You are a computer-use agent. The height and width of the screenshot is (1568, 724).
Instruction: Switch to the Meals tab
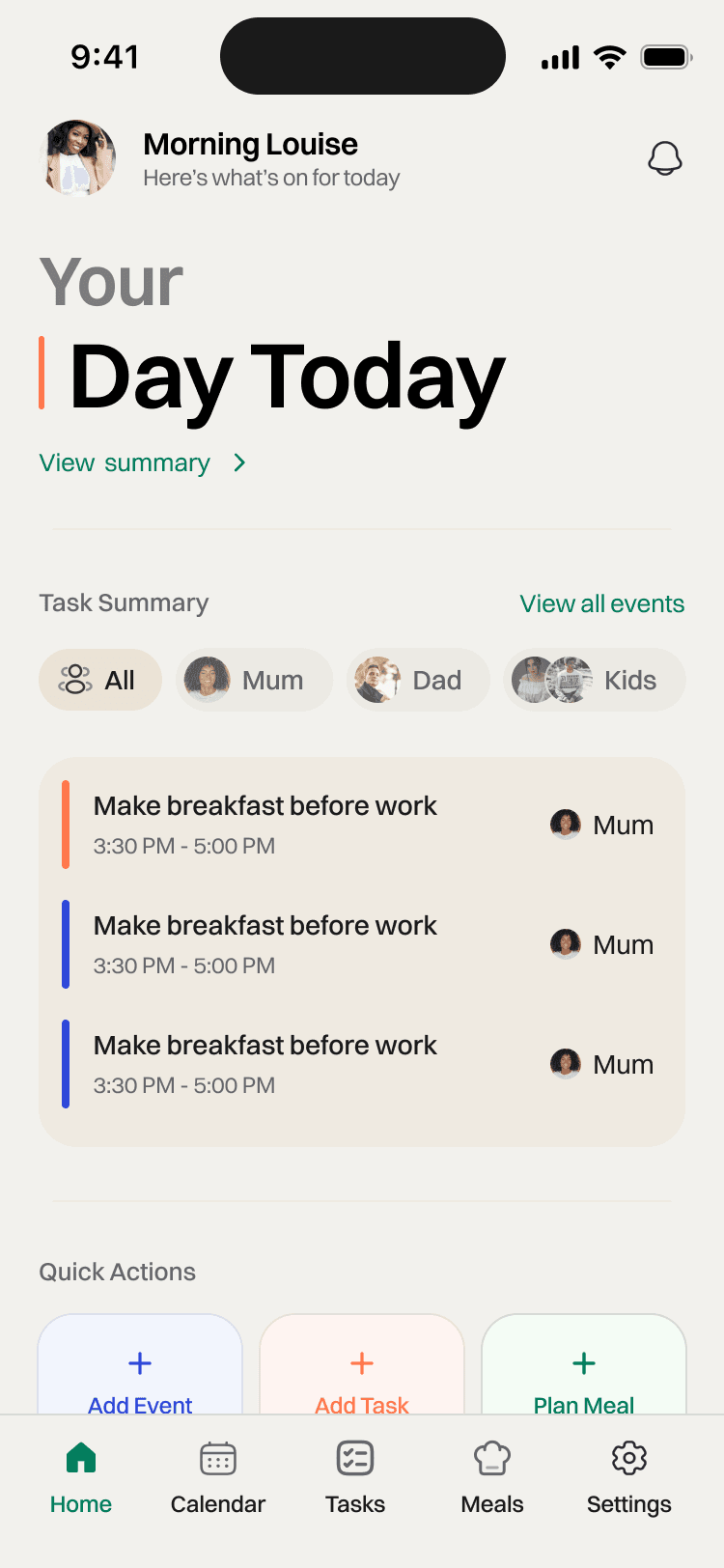point(491,1477)
